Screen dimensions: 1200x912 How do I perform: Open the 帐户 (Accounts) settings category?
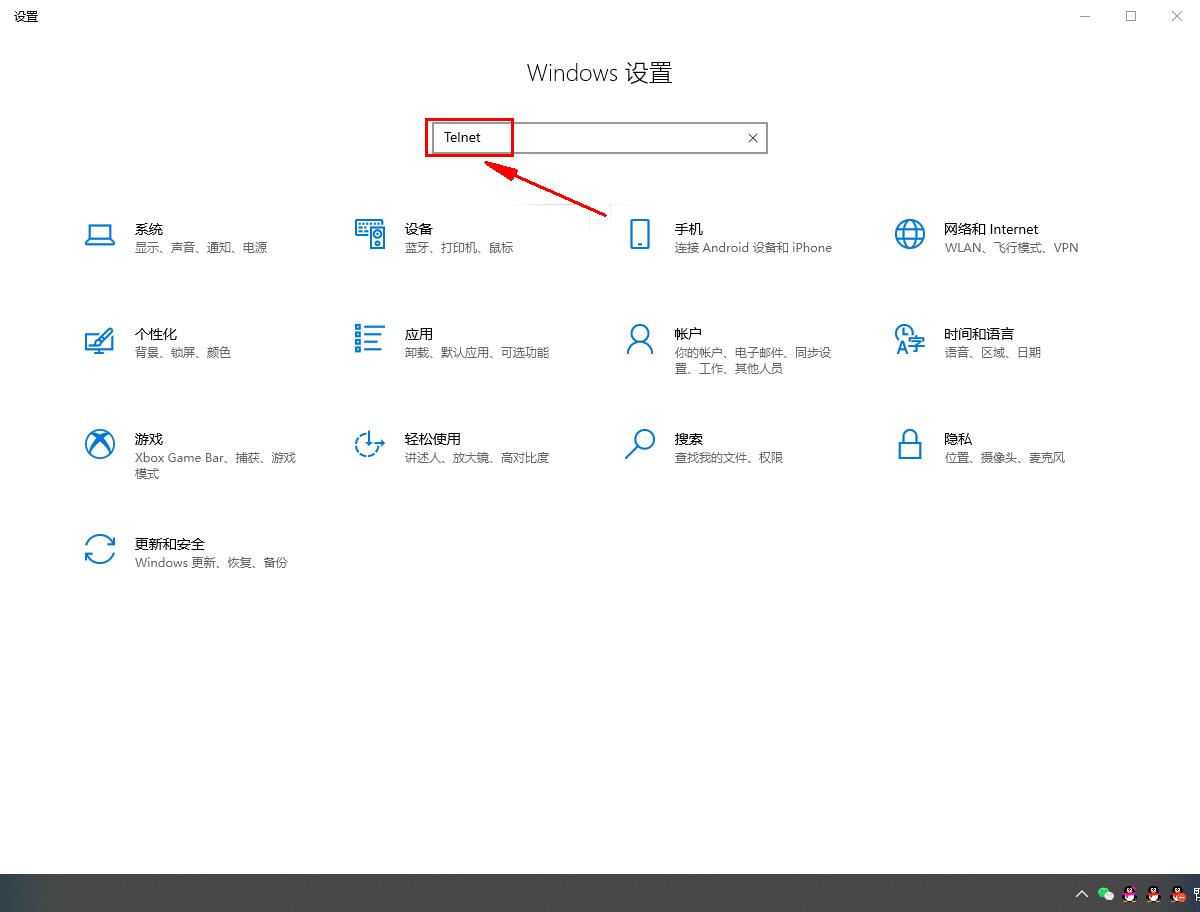730,350
